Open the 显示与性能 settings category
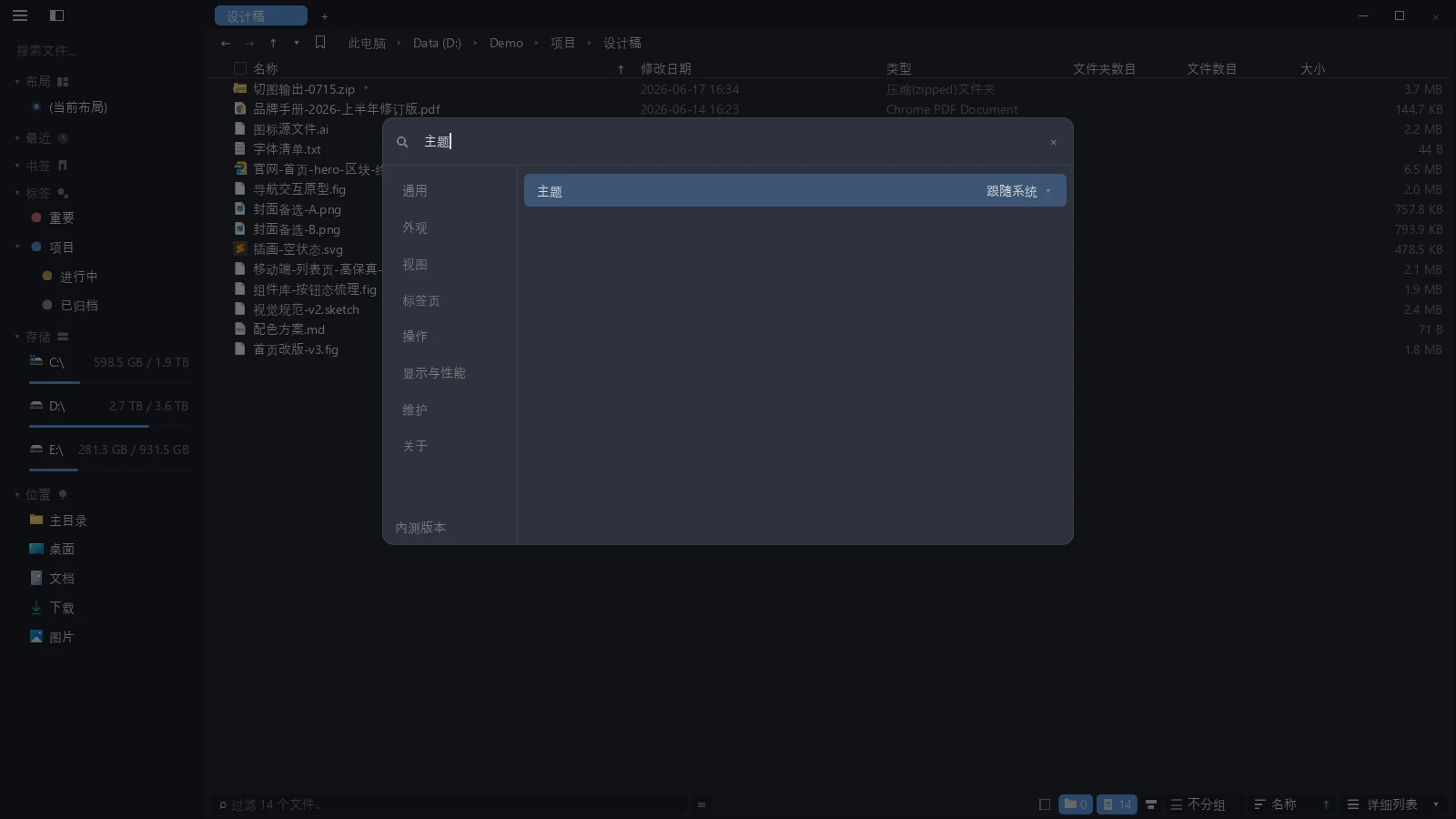The width and height of the screenshot is (1456, 819). pos(434,373)
